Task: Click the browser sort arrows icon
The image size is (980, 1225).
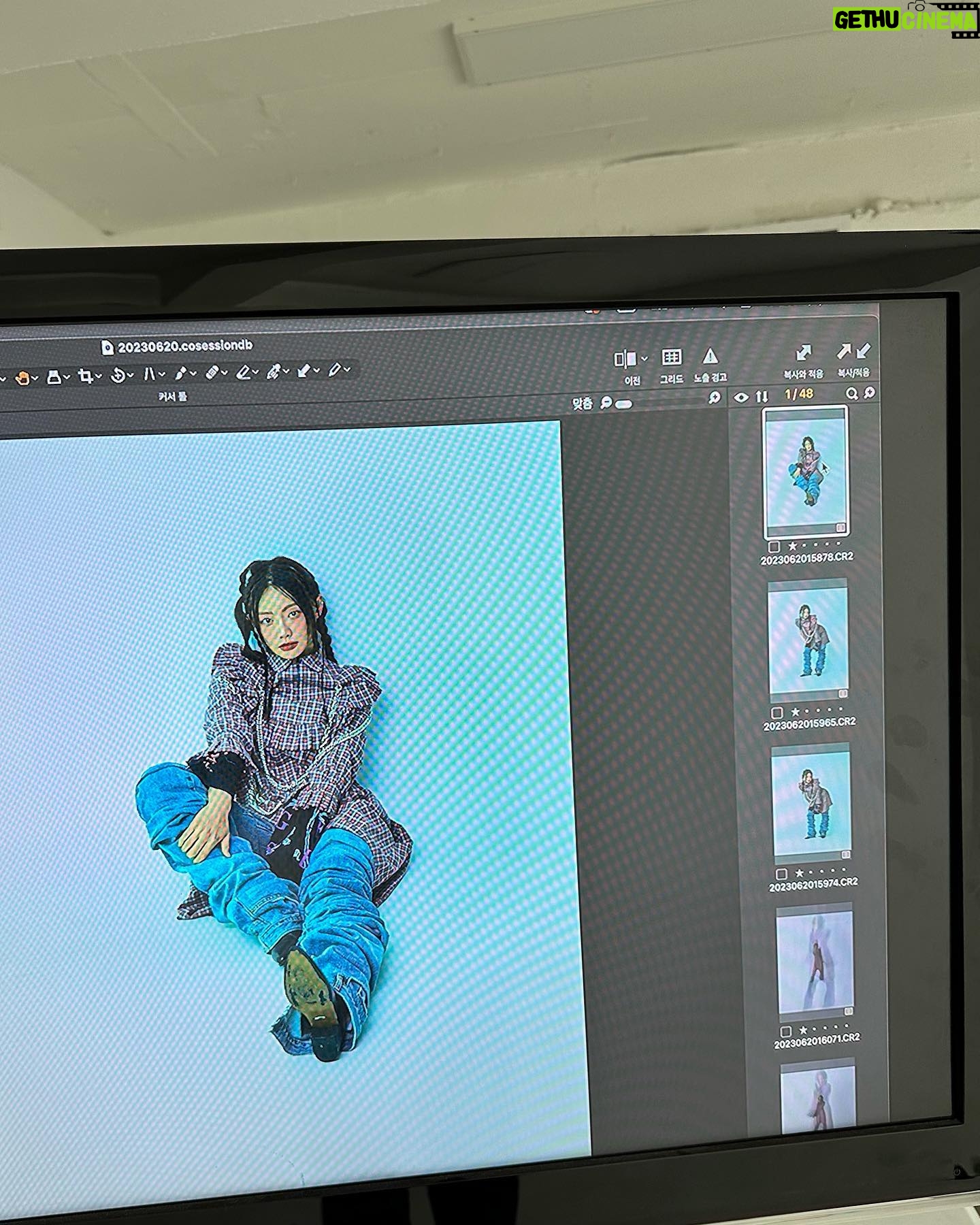Action: coord(762,396)
